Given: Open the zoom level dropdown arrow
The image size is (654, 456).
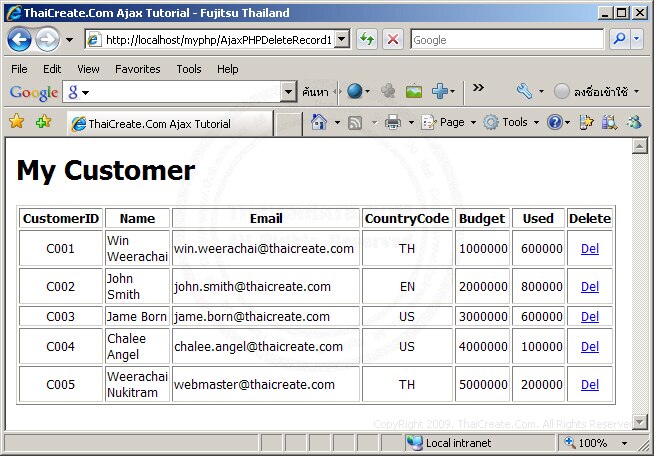Looking at the screenshot, I should 624,443.
